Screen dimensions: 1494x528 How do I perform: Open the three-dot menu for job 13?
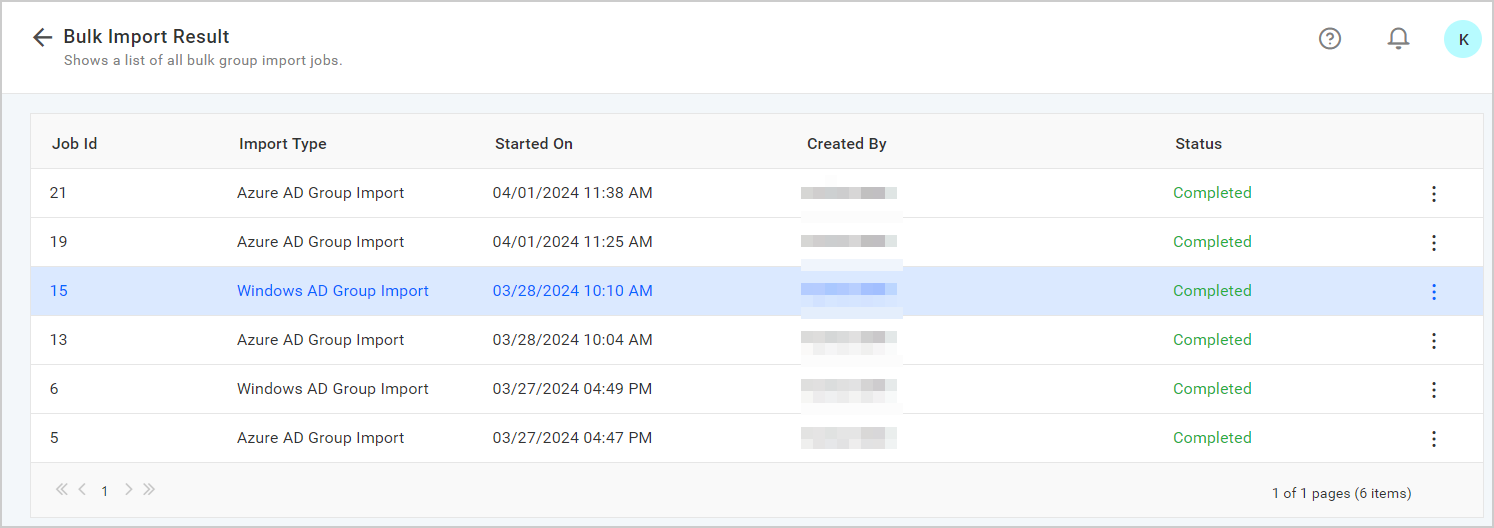click(1433, 341)
